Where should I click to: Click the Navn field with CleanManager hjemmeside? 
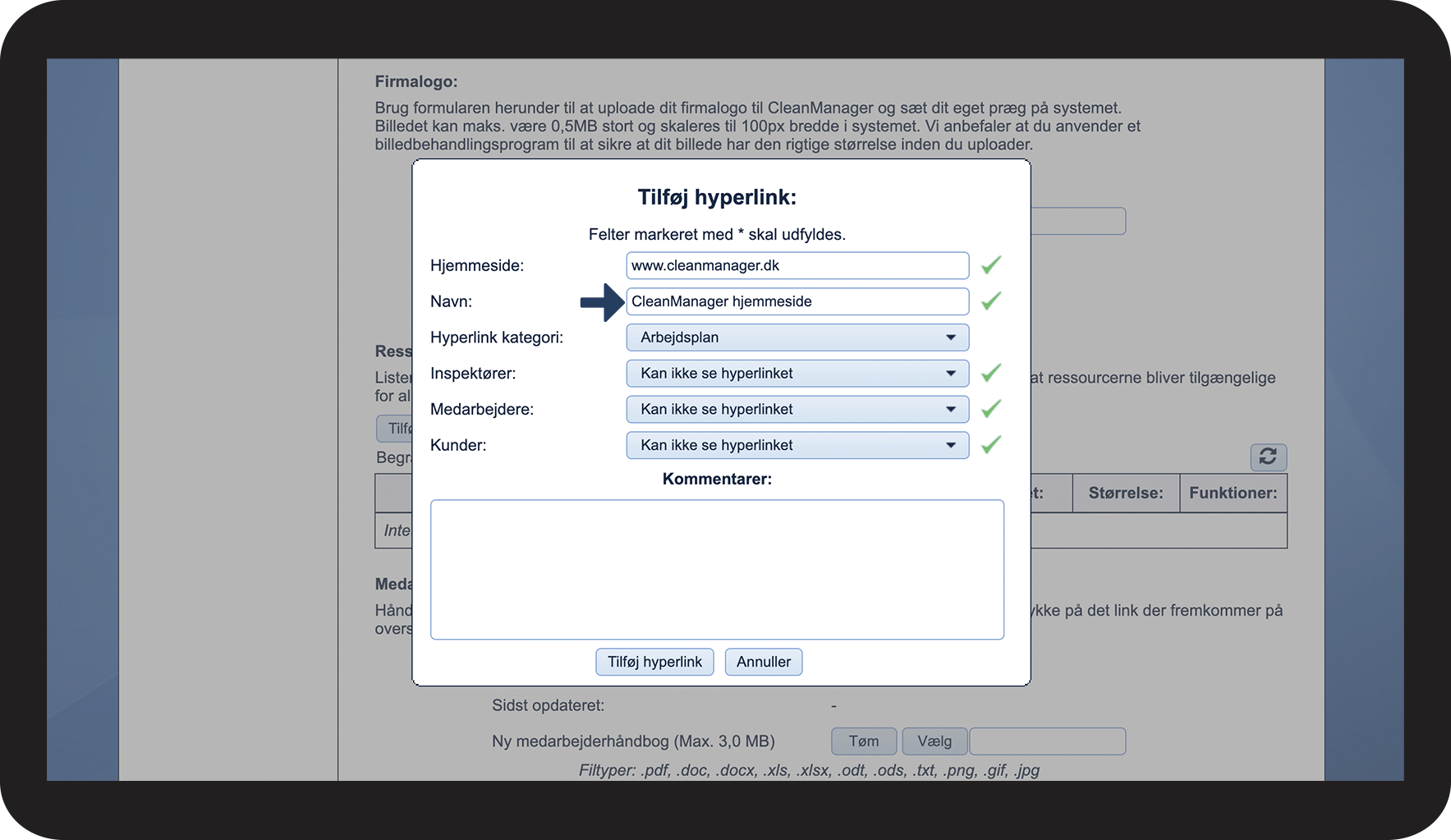click(x=797, y=301)
